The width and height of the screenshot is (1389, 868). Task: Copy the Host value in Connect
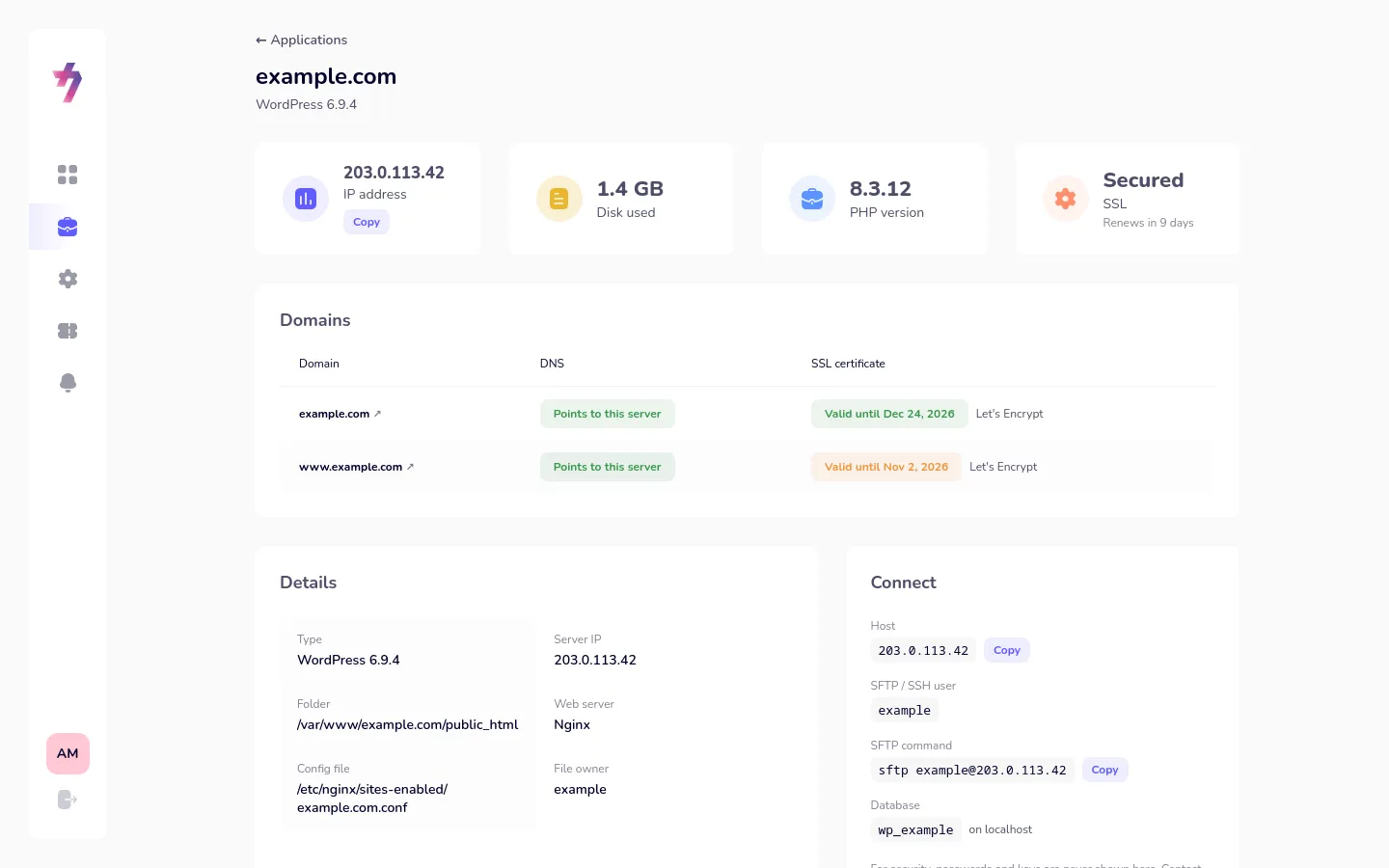[x=1007, y=650]
